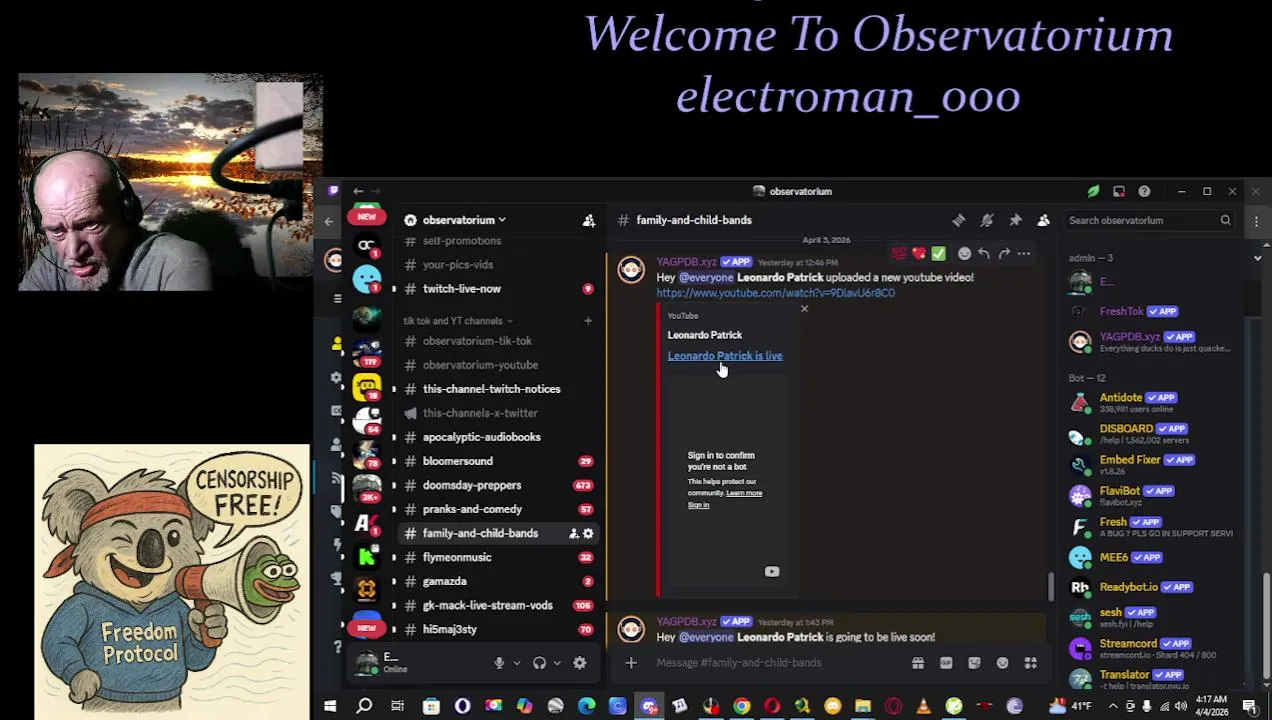The height and width of the screenshot is (720, 1272).
Task: Add the heart emoji reaction
Action: 918,254
